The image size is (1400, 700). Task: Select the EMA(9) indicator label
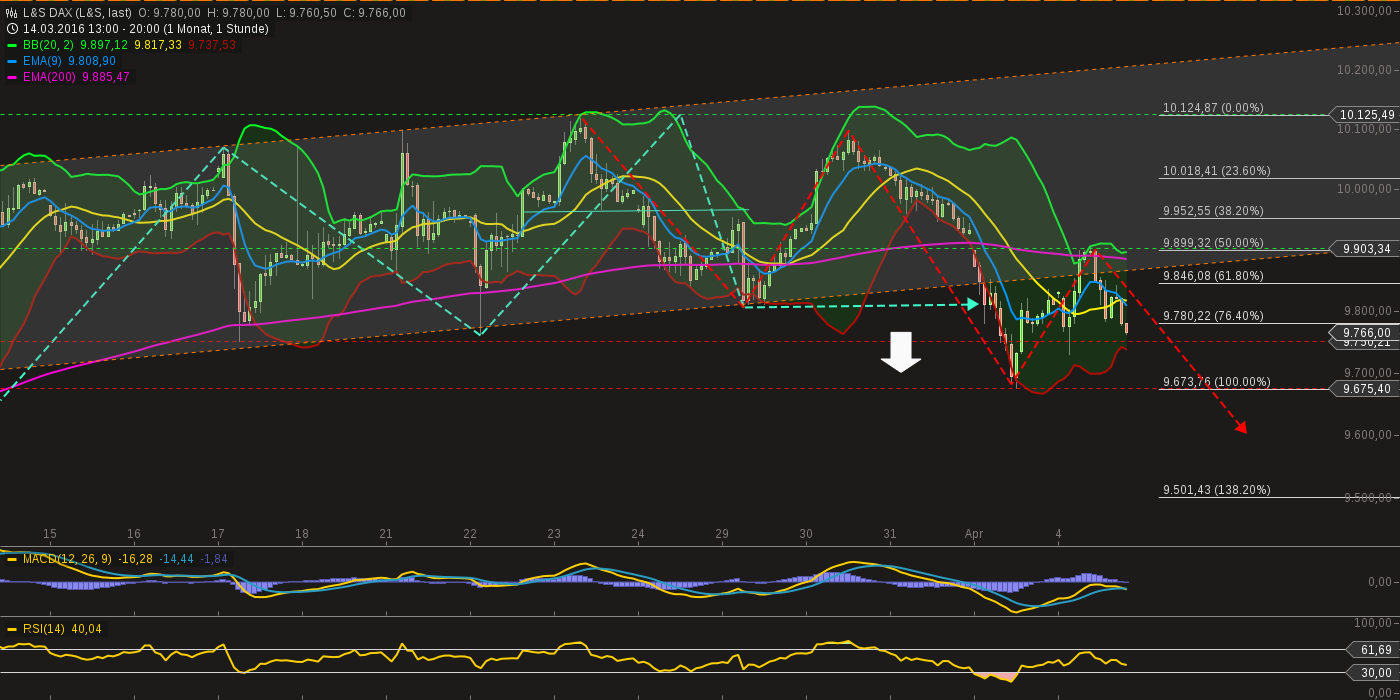tap(43, 61)
